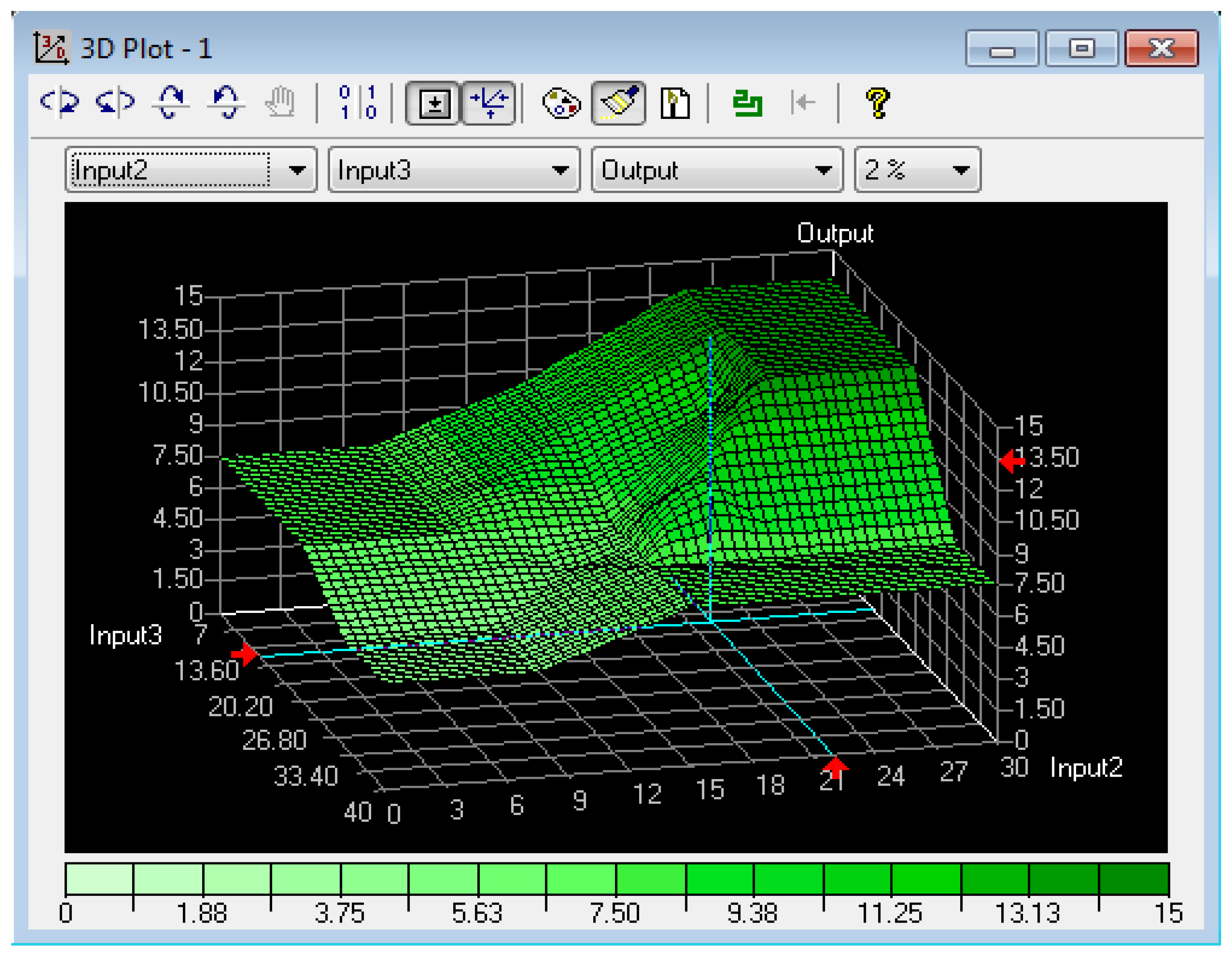Click the tilt plot upward icon

tap(171, 102)
